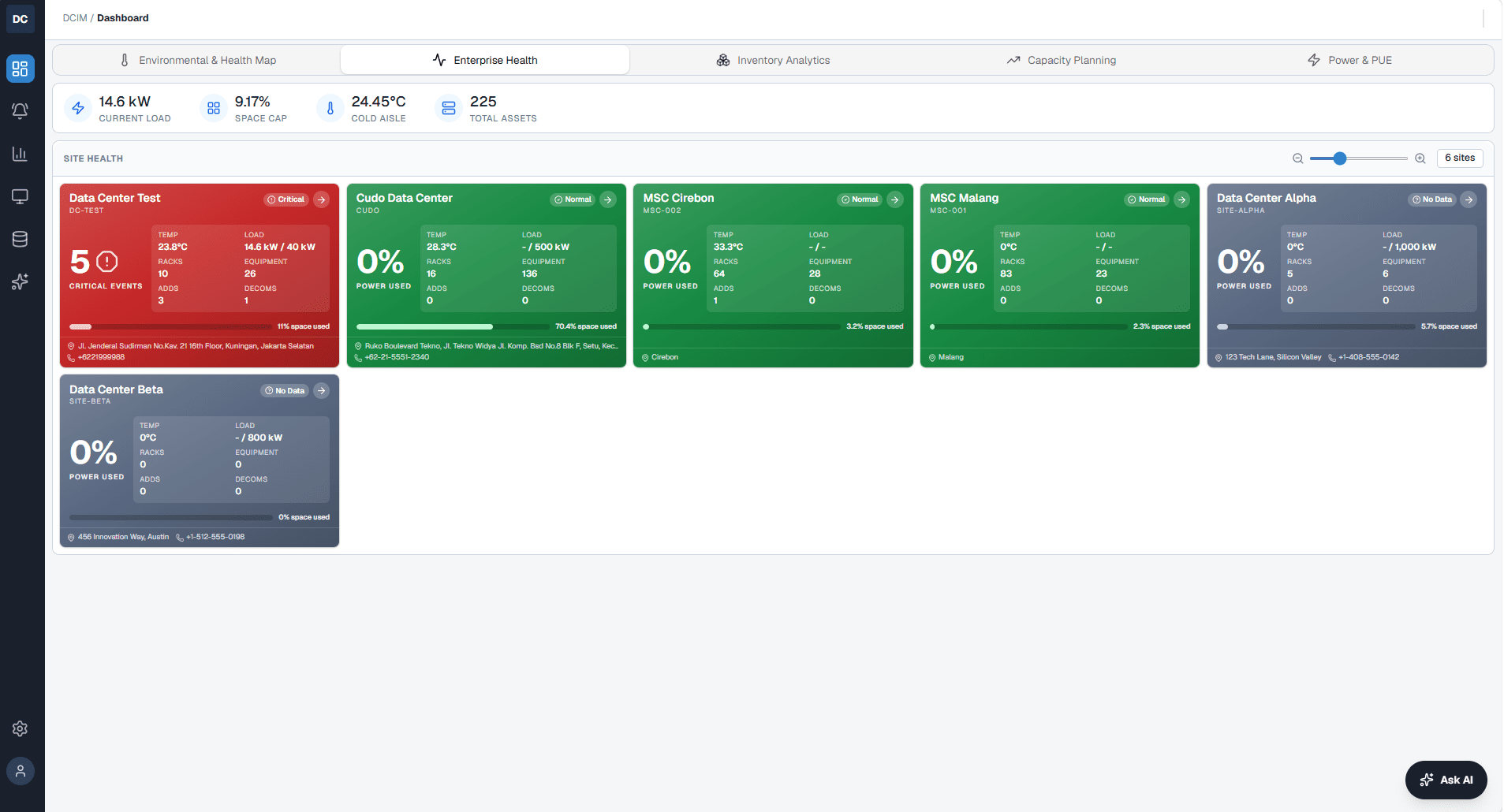1504x812 pixels.
Task: Switch to Environmental & Health Map tab
Action: click(x=197, y=60)
